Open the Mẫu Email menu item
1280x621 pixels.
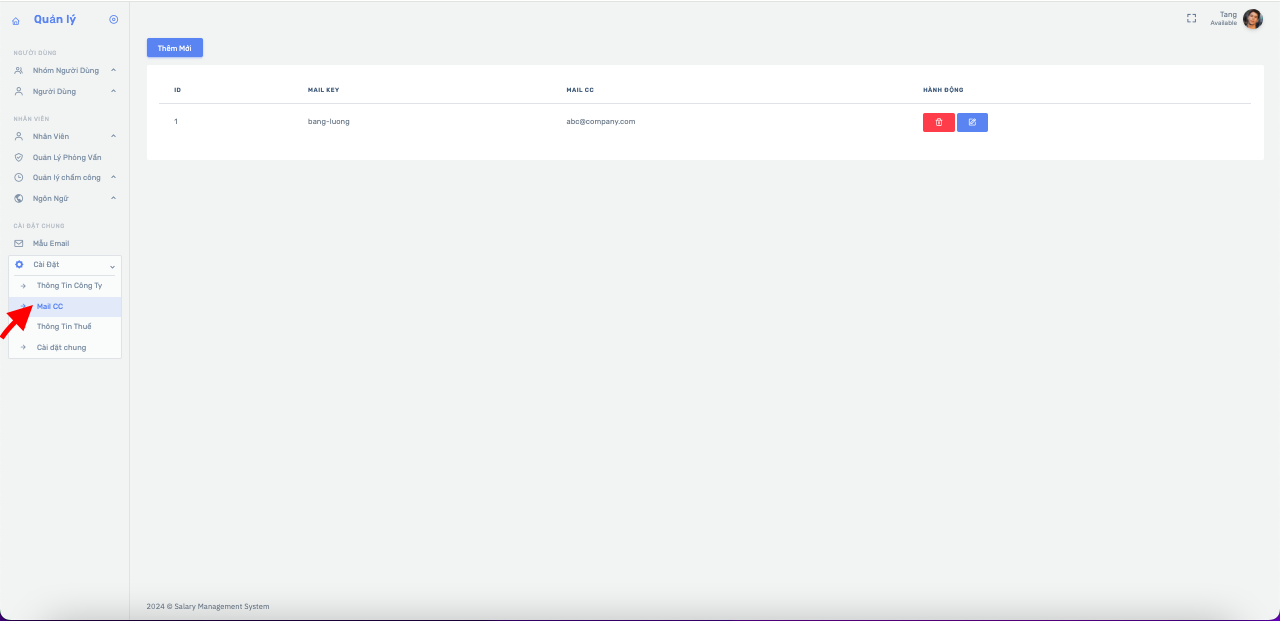[x=50, y=243]
